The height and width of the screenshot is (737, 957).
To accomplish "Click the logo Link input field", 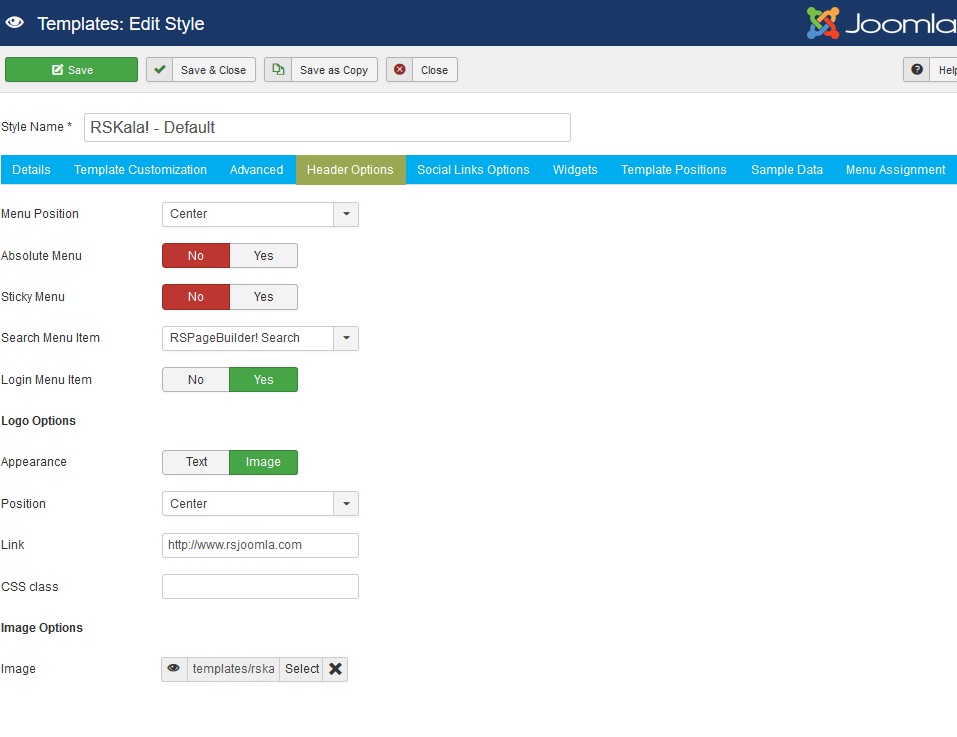I will (x=260, y=545).
